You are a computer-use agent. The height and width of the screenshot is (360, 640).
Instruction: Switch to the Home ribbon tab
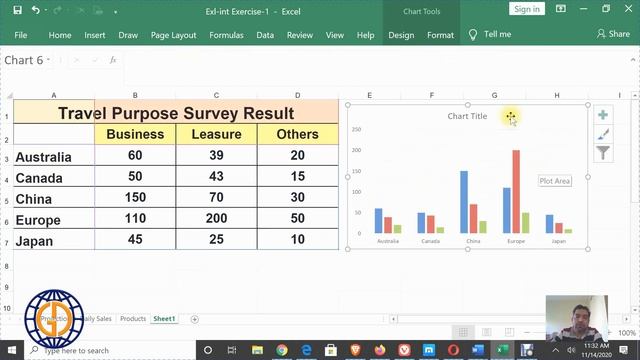click(60, 36)
